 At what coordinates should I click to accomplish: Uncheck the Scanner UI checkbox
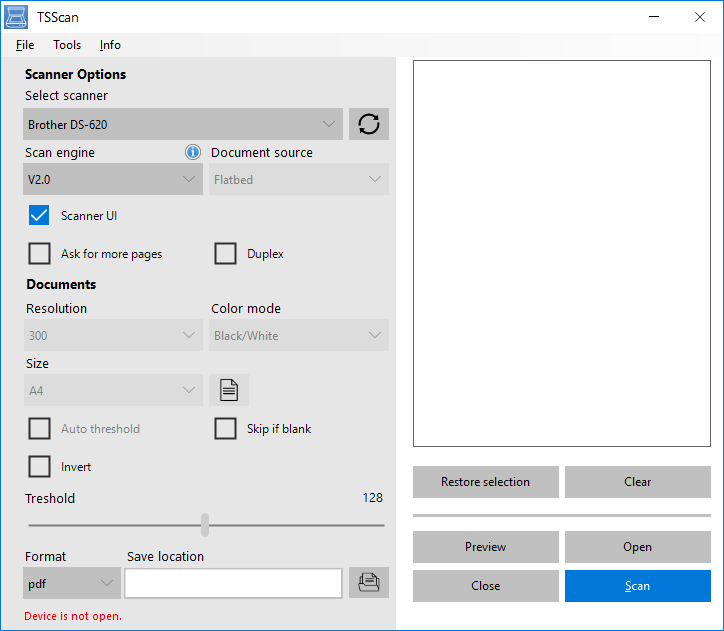point(39,216)
